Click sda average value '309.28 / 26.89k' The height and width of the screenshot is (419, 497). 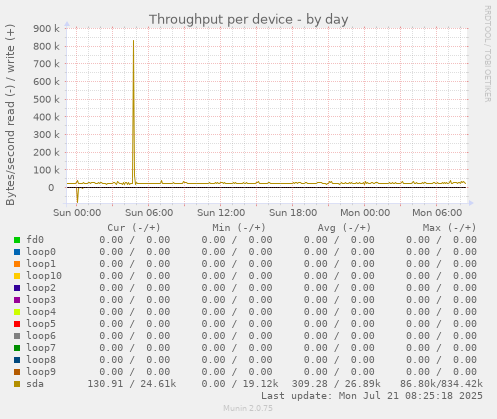pos(336,384)
